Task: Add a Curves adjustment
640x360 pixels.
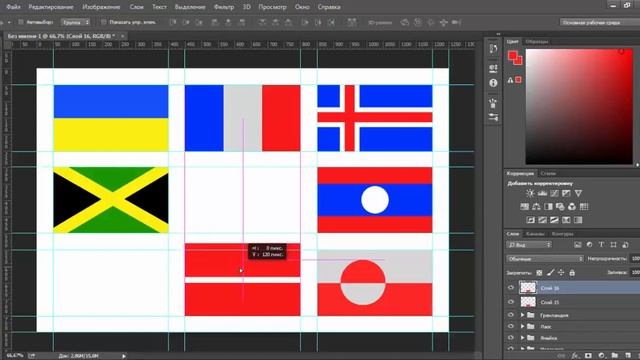Action: [554, 193]
